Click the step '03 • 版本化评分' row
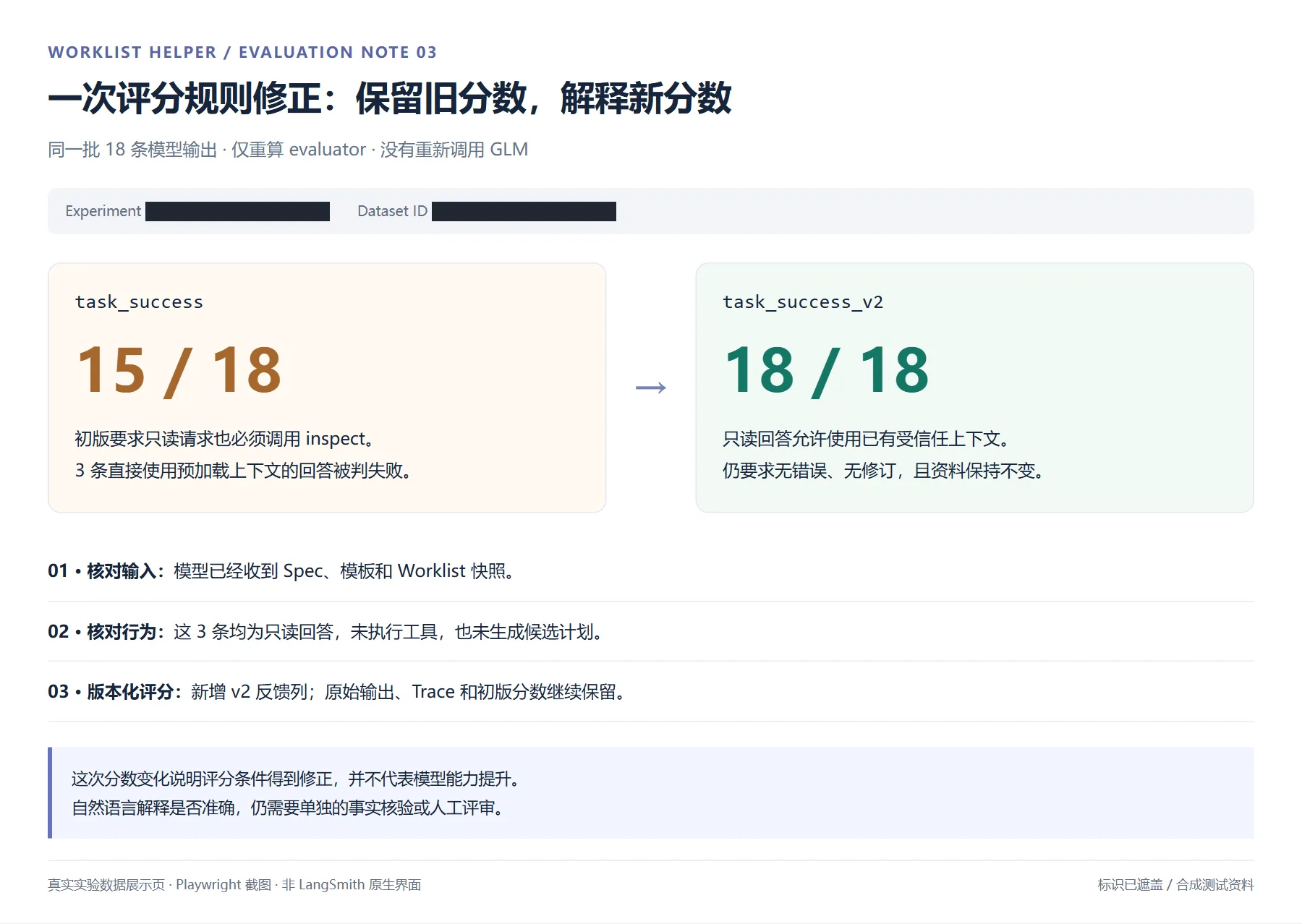This screenshot has width=1302, height=924. pos(651,692)
